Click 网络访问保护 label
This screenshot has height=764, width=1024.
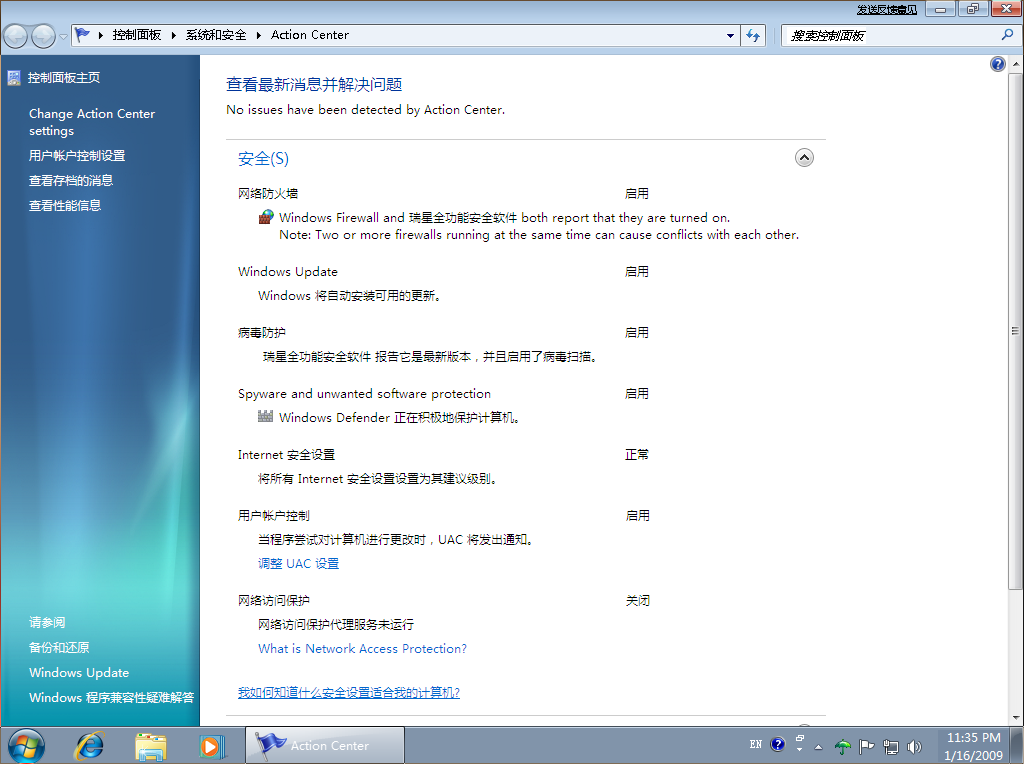(x=274, y=600)
